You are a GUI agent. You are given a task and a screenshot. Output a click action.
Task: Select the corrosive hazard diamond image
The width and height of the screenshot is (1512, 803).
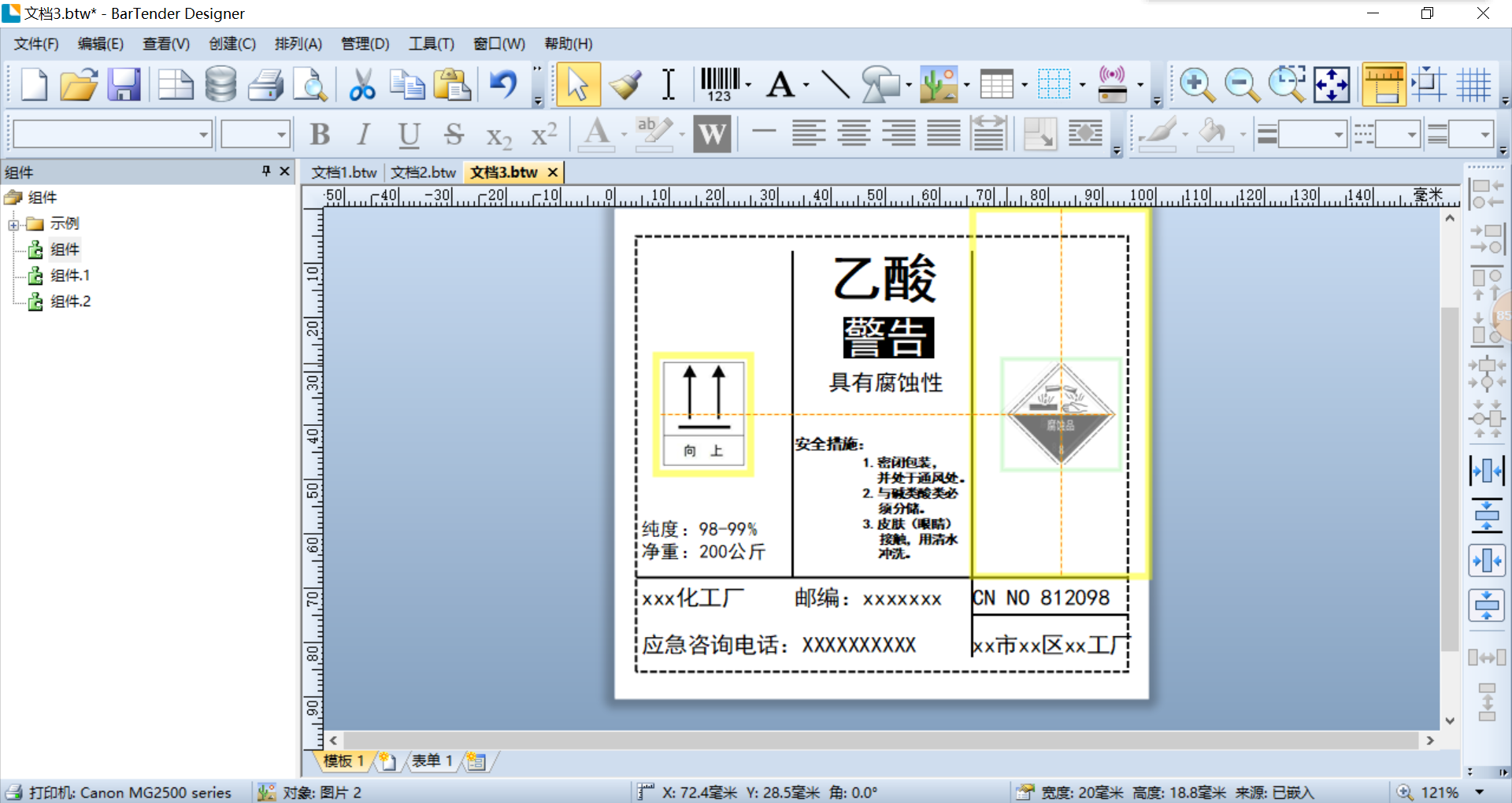pyautogui.click(x=1061, y=414)
